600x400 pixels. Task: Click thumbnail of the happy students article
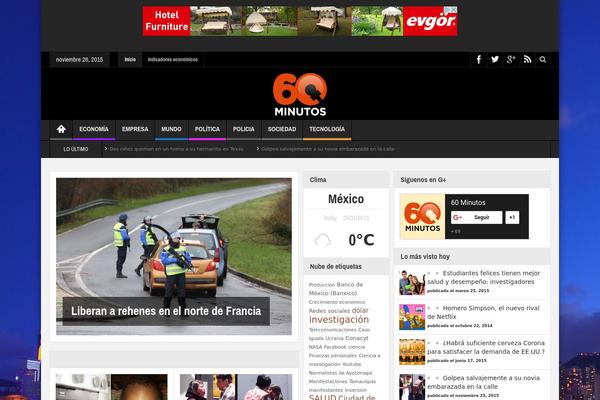[412, 282]
